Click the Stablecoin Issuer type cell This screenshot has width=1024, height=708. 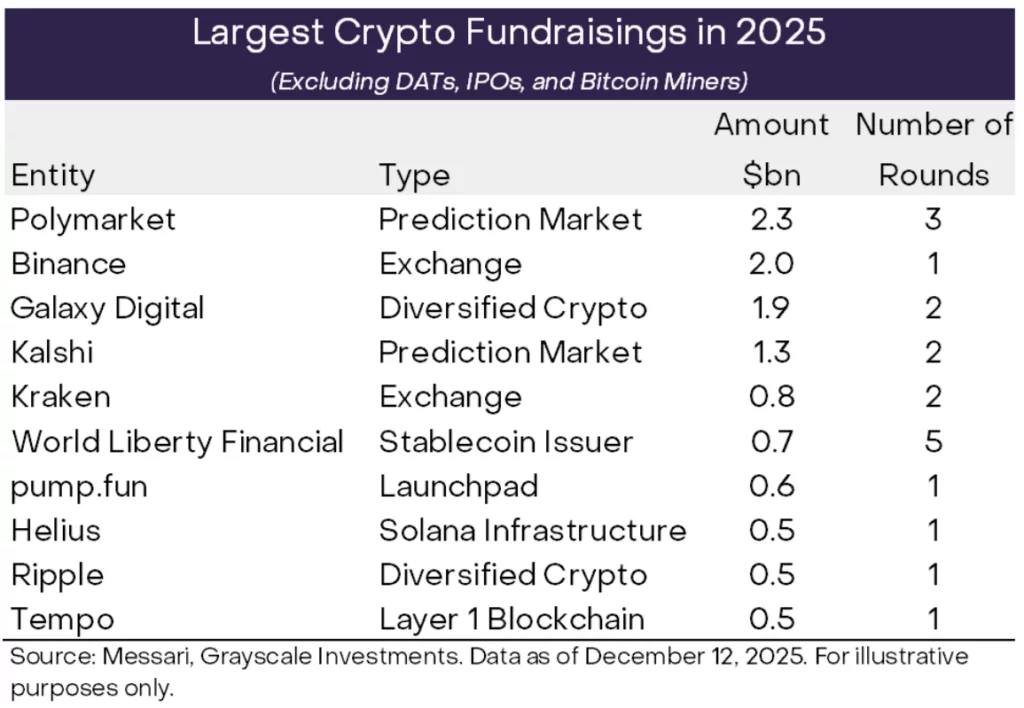tap(505, 441)
